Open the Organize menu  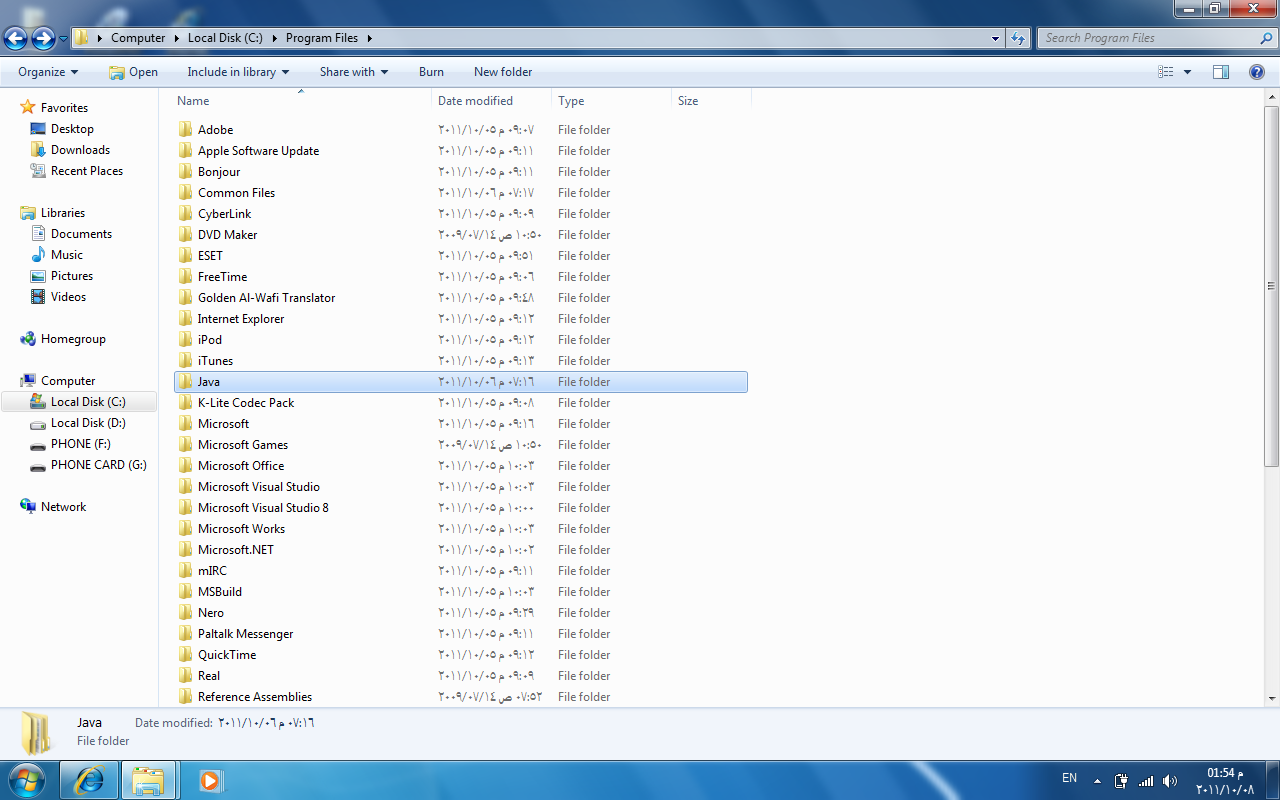click(48, 72)
